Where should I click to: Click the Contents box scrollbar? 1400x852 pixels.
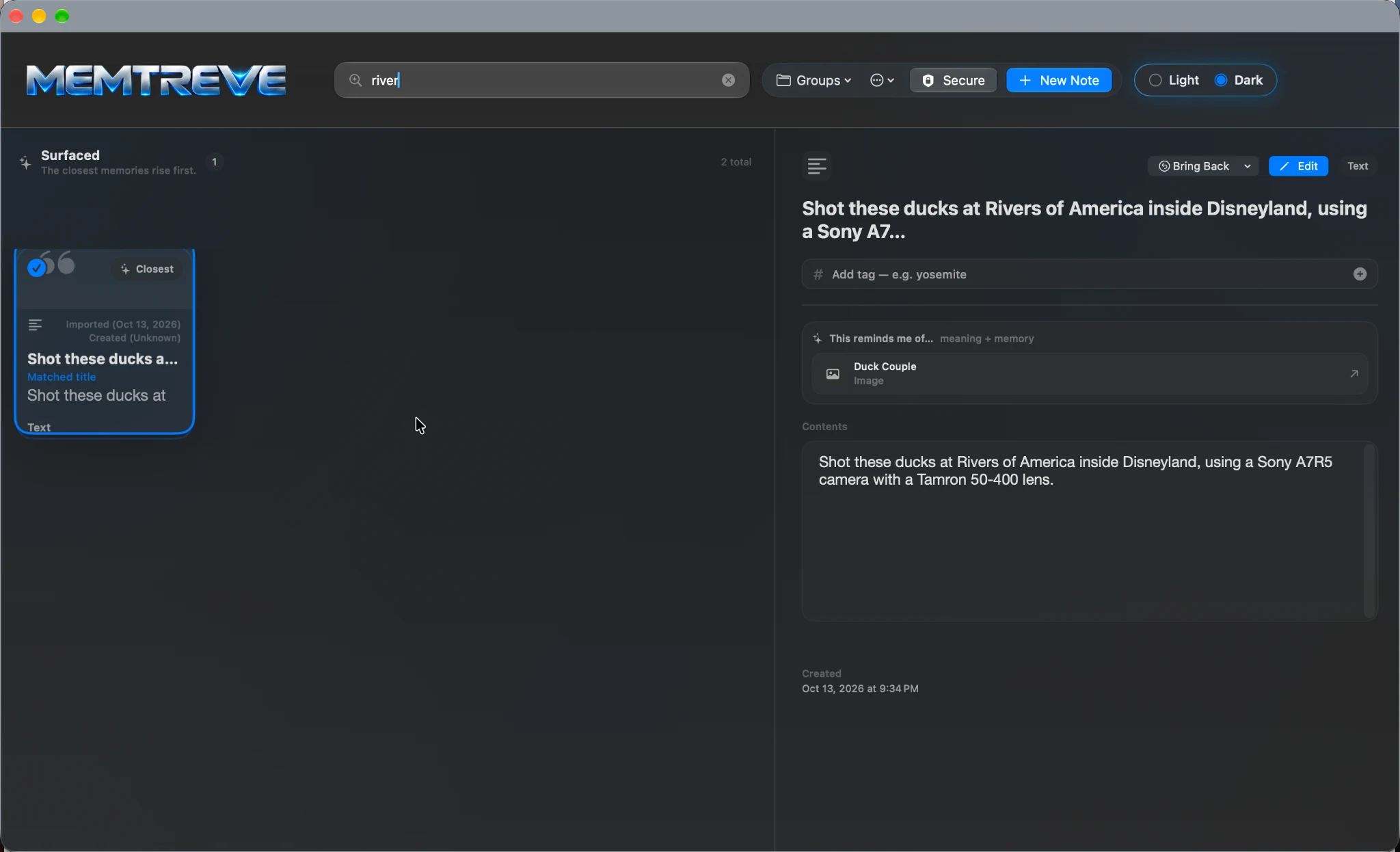(1370, 531)
